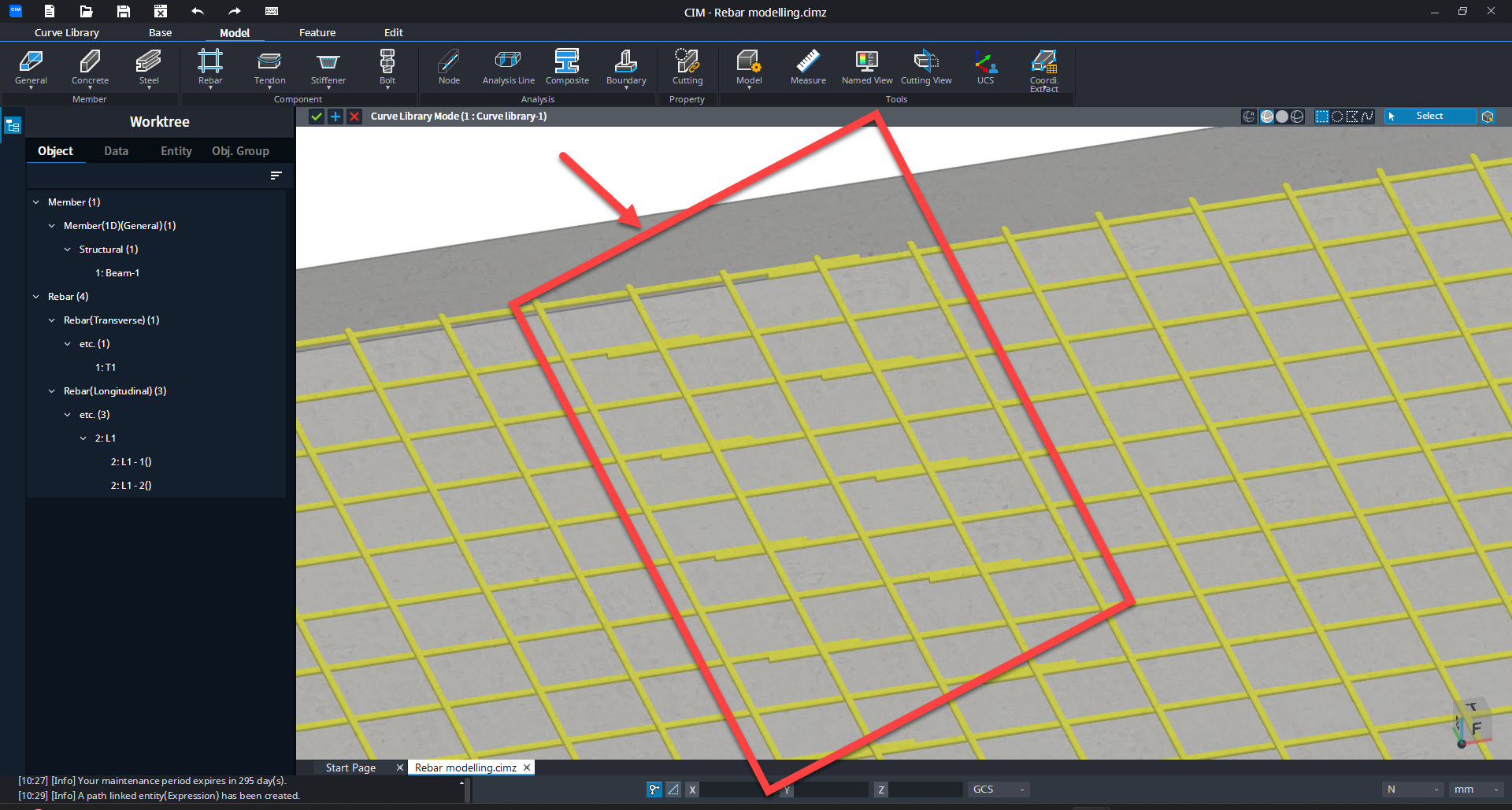This screenshot has width=1512, height=810.
Task: Add new curve with the plus icon
Action: 335,117
